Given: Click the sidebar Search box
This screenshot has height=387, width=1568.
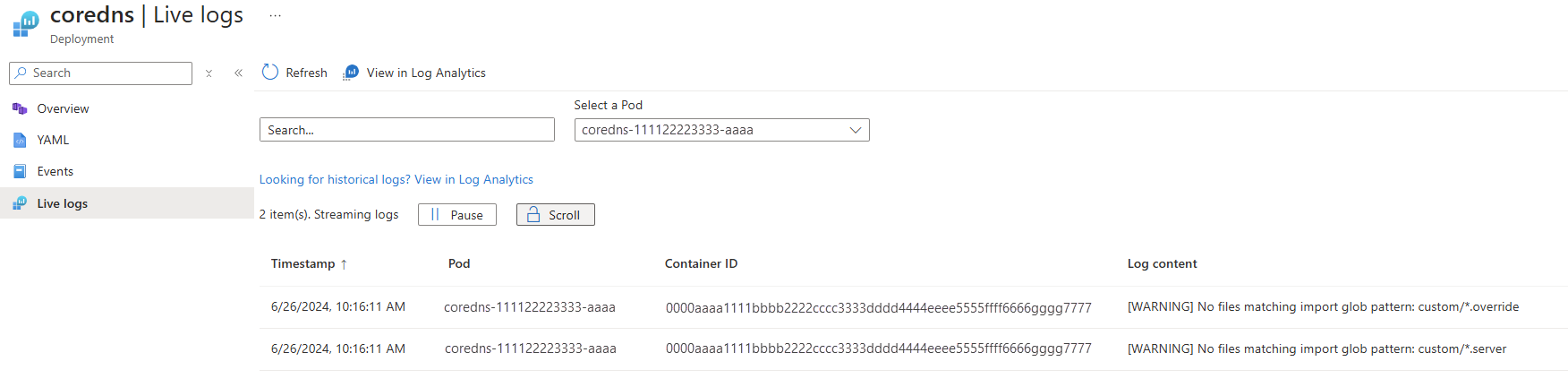Looking at the screenshot, I should (x=101, y=73).
